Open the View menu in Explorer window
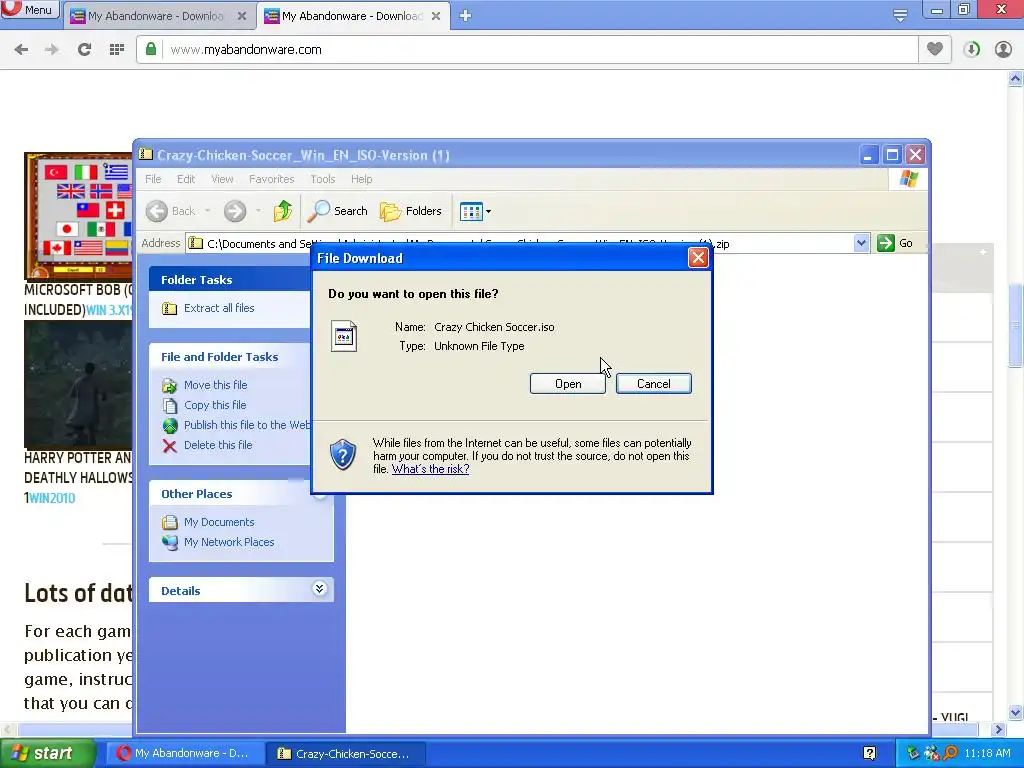This screenshot has height=768, width=1024. pos(222,179)
